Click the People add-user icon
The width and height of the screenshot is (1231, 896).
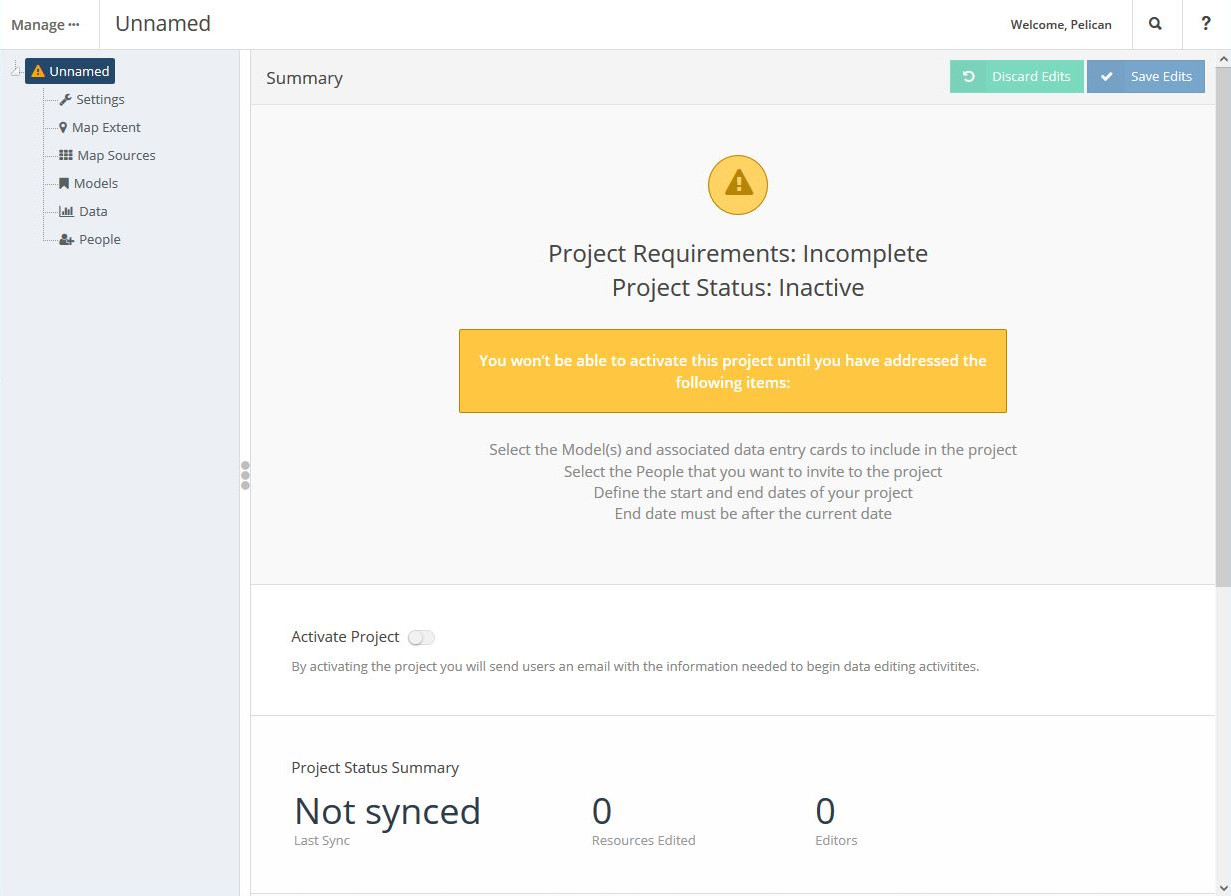tap(66, 240)
